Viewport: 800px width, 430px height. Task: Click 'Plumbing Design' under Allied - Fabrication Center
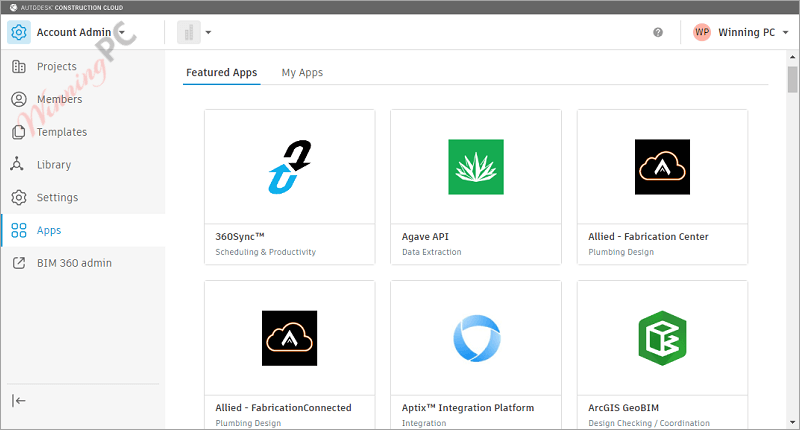tap(621, 252)
